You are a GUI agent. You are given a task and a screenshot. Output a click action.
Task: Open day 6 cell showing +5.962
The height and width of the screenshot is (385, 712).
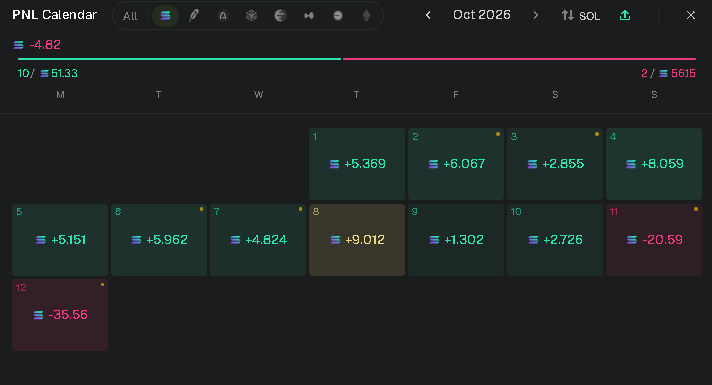pyautogui.click(x=159, y=240)
